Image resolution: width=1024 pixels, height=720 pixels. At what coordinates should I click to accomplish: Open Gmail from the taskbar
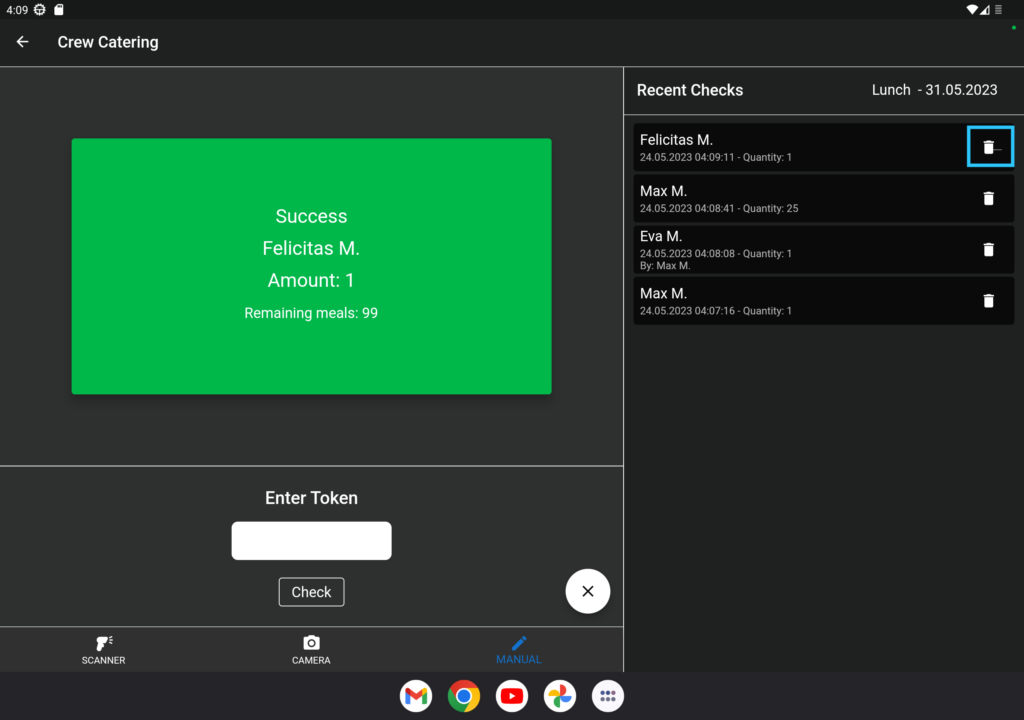coord(416,696)
